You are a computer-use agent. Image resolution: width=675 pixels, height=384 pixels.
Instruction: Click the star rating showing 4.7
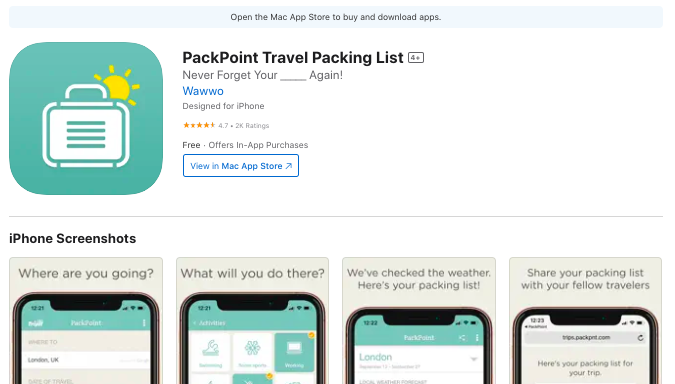(x=199, y=125)
